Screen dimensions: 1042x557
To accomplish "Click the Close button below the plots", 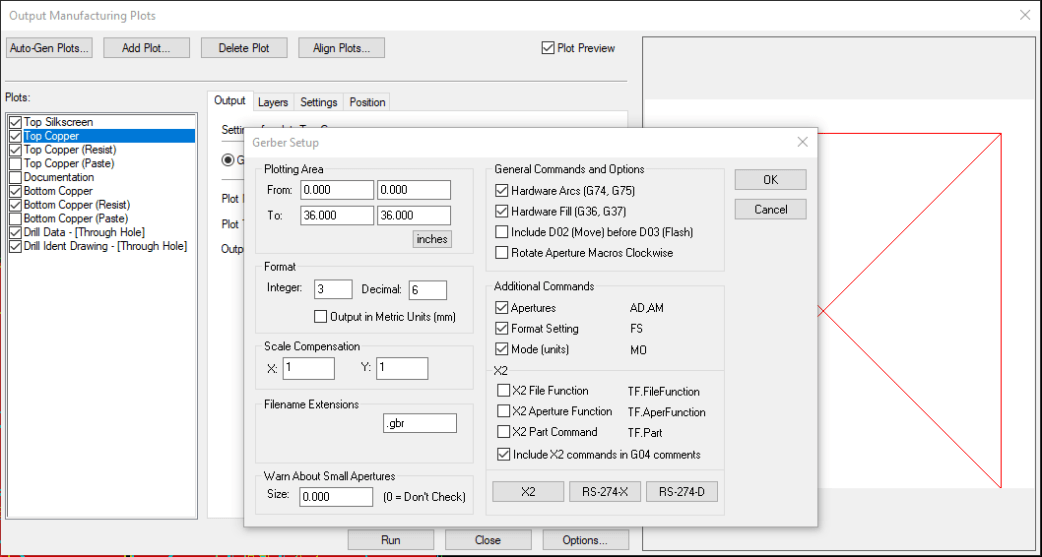I will (488, 540).
